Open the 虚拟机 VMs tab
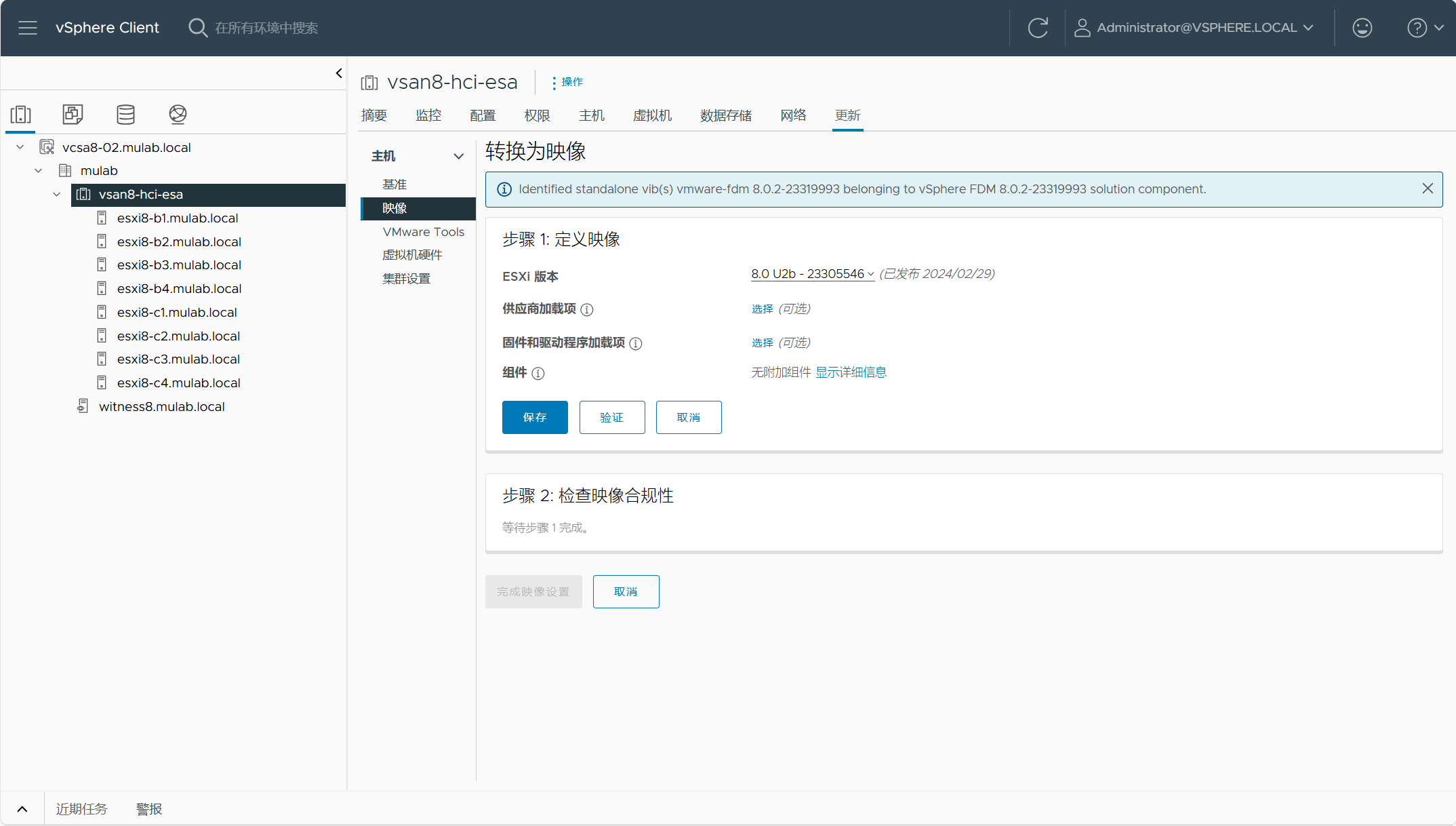The image size is (1456, 826). pyautogui.click(x=652, y=115)
